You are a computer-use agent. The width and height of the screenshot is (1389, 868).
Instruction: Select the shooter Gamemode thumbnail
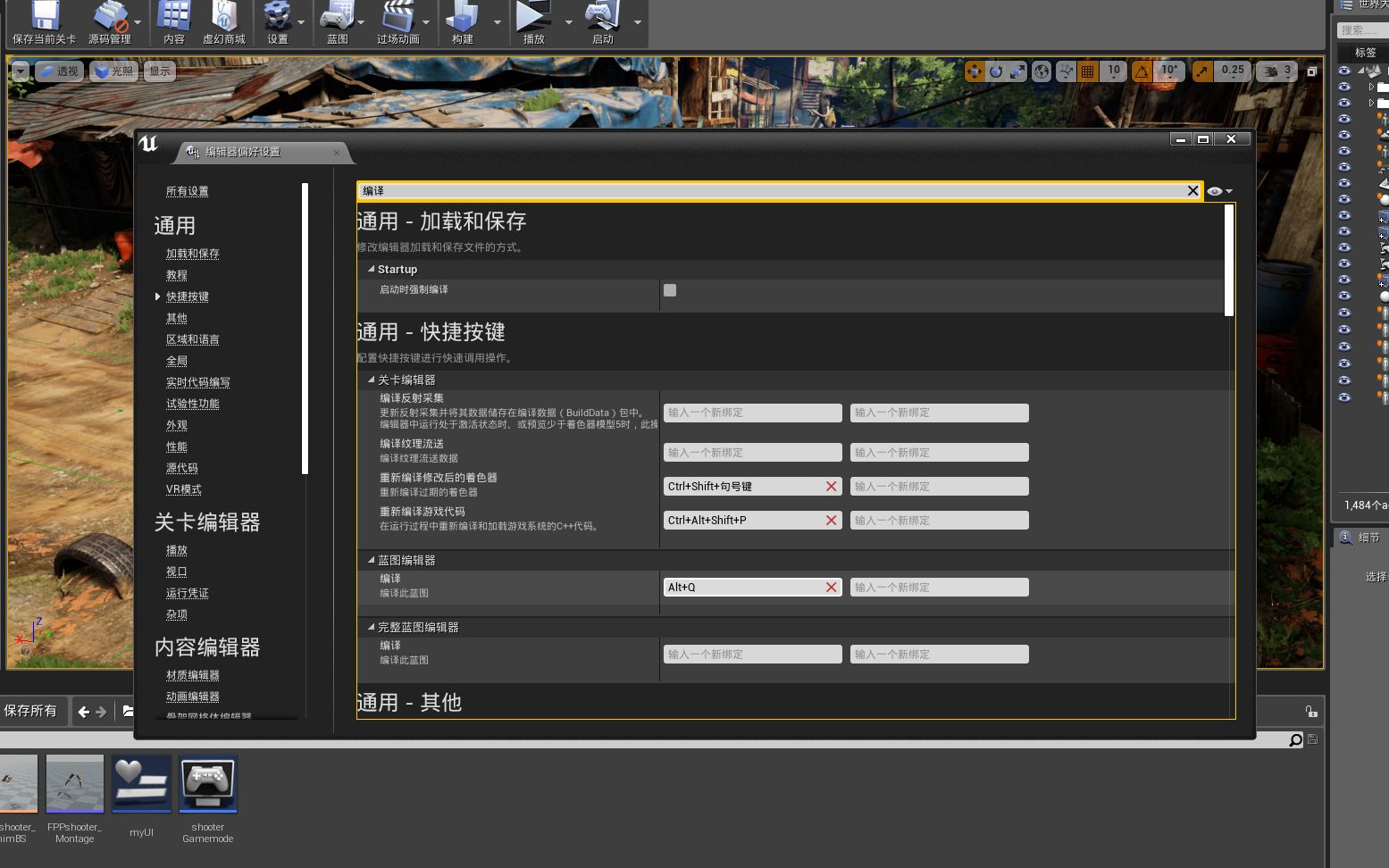point(207,785)
